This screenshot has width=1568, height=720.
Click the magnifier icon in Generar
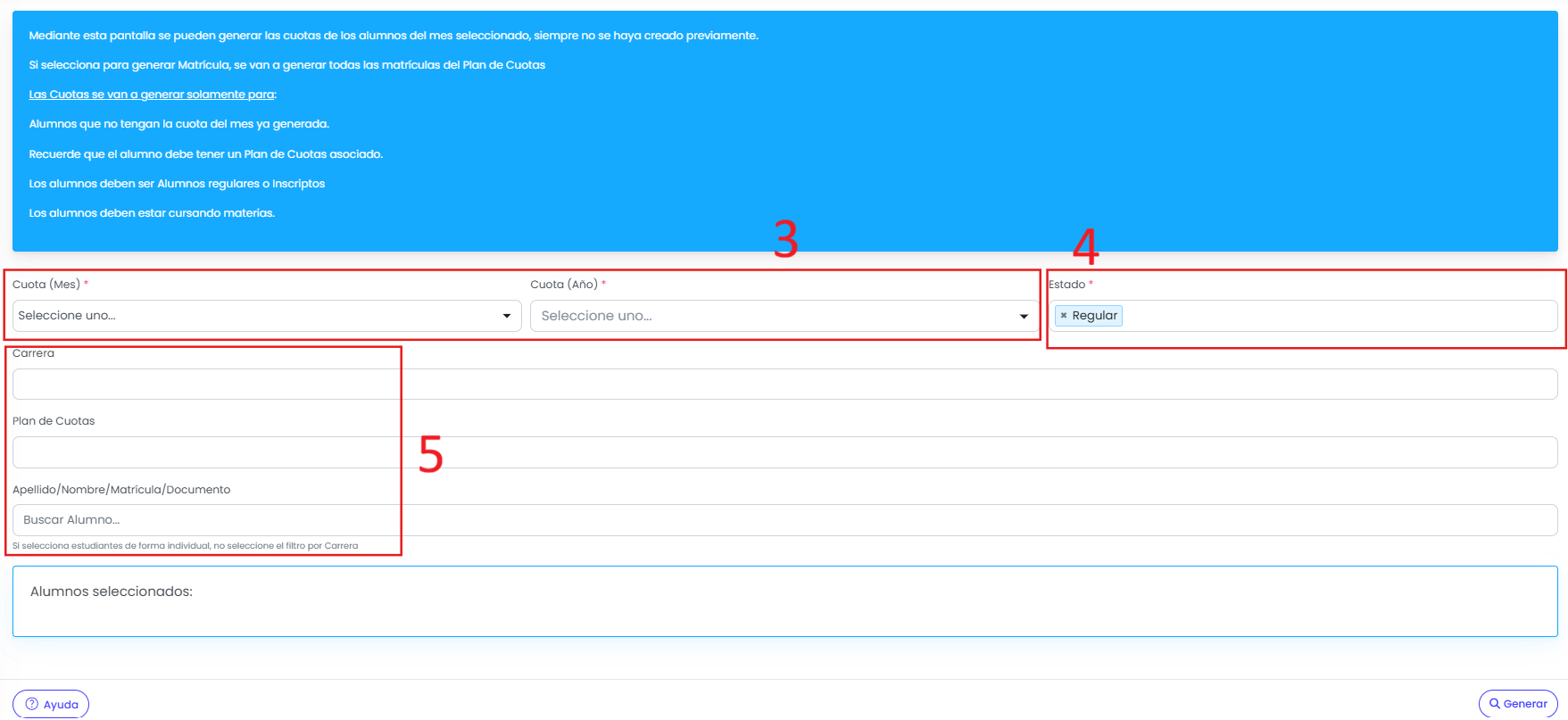pyautogui.click(x=1495, y=704)
